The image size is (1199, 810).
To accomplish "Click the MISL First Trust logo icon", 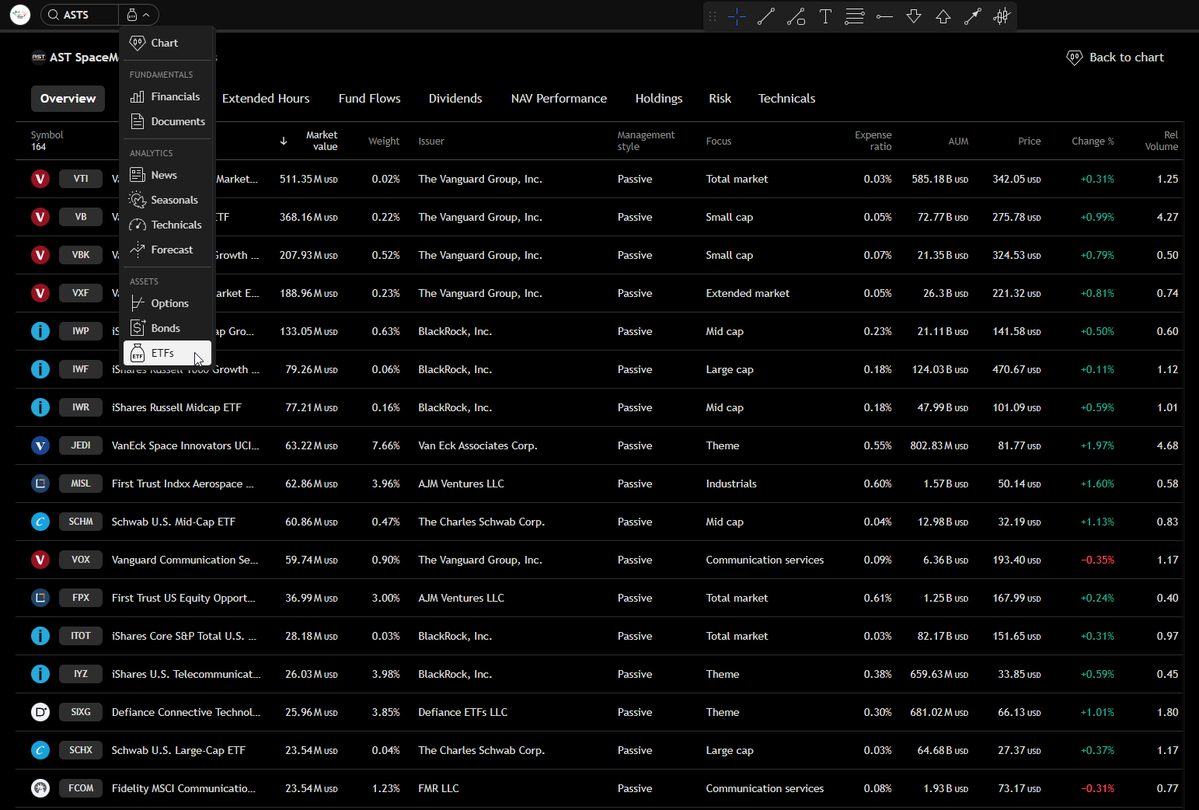I will 41,483.
